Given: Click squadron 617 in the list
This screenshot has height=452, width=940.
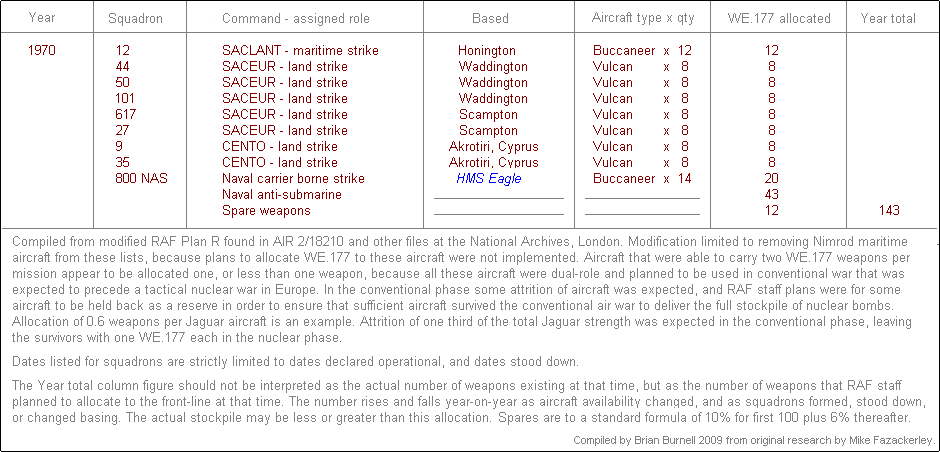Looking at the screenshot, I should (126, 115).
